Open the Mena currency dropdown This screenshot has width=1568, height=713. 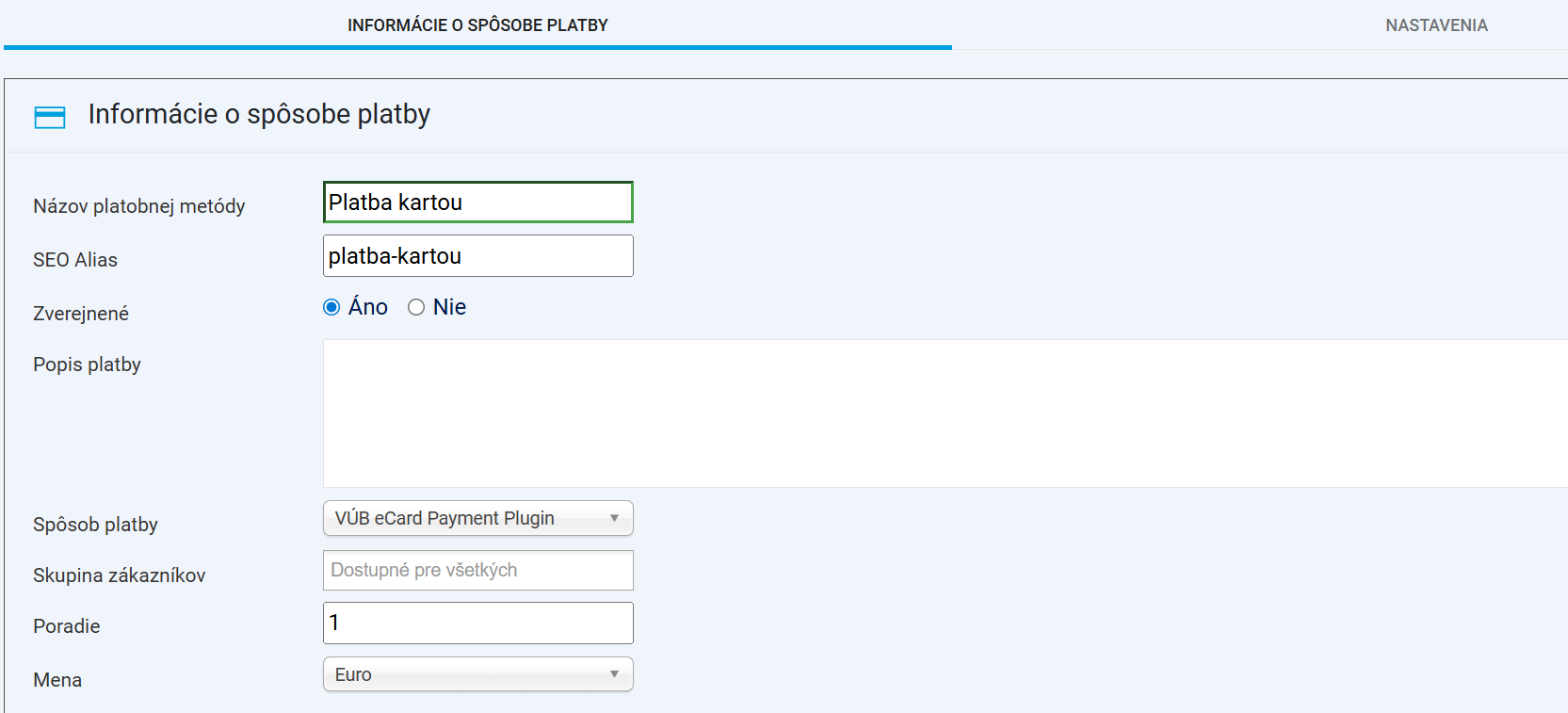click(613, 674)
